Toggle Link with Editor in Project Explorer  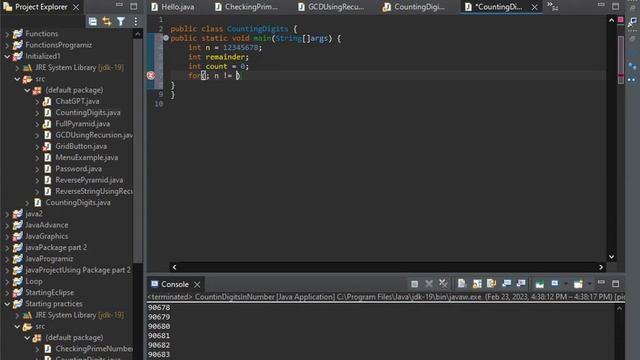(107, 22)
